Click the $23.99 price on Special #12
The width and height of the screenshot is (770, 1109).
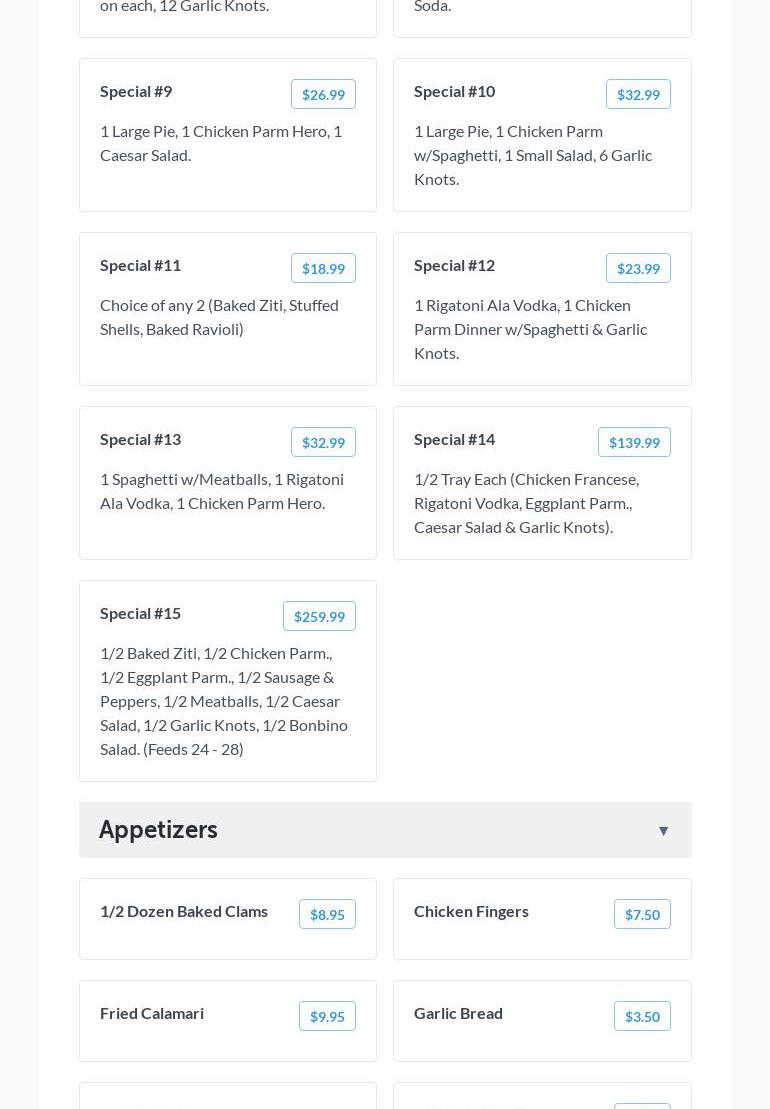(638, 269)
